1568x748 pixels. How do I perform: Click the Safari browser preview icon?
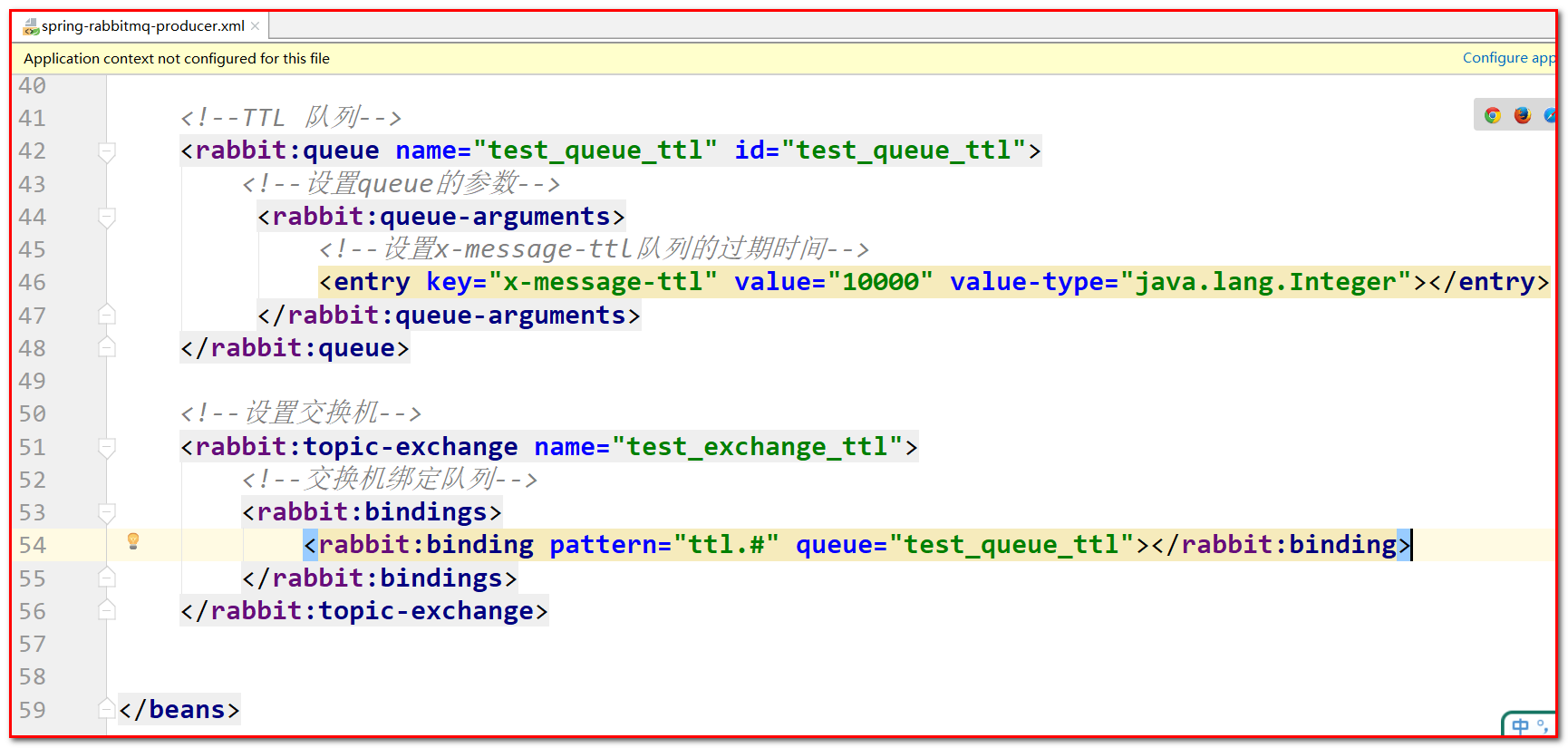(1549, 115)
